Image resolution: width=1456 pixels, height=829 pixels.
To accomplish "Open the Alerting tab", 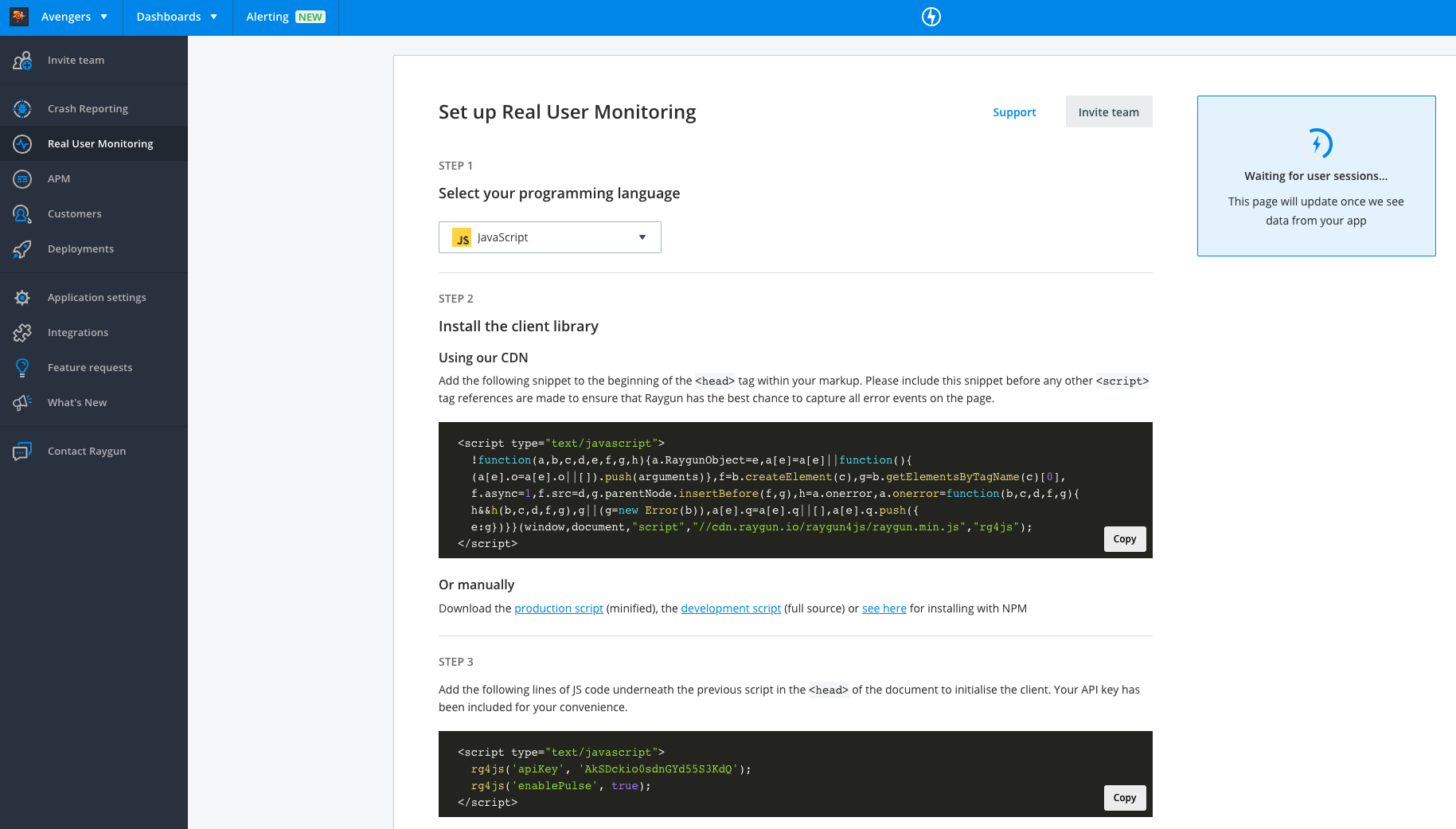I will pyautogui.click(x=285, y=17).
